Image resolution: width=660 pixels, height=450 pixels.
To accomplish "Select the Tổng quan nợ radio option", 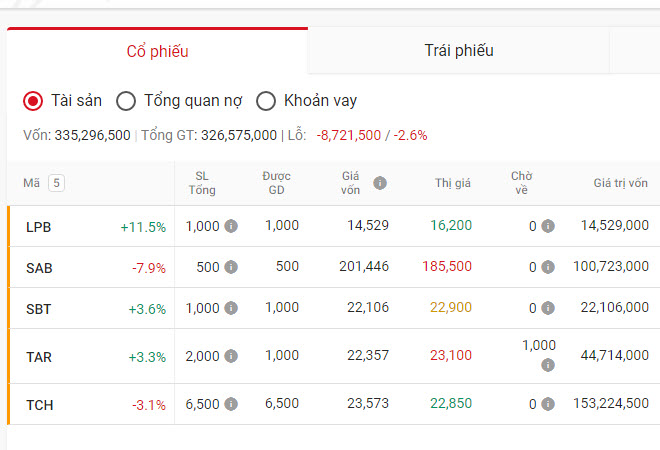I will [x=126, y=100].
